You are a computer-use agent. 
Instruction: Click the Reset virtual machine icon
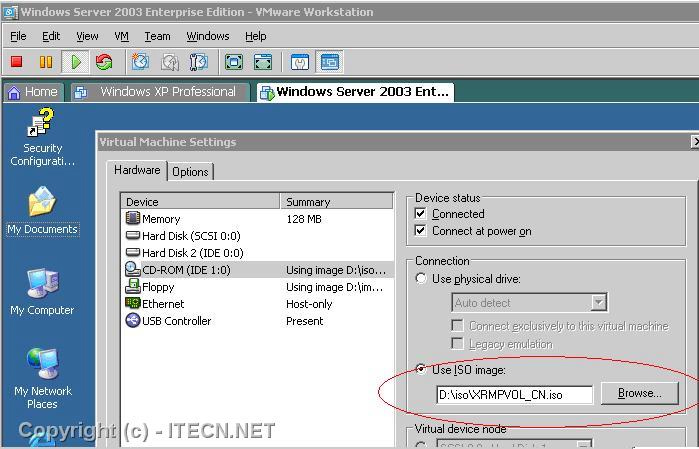click(104, 62)
